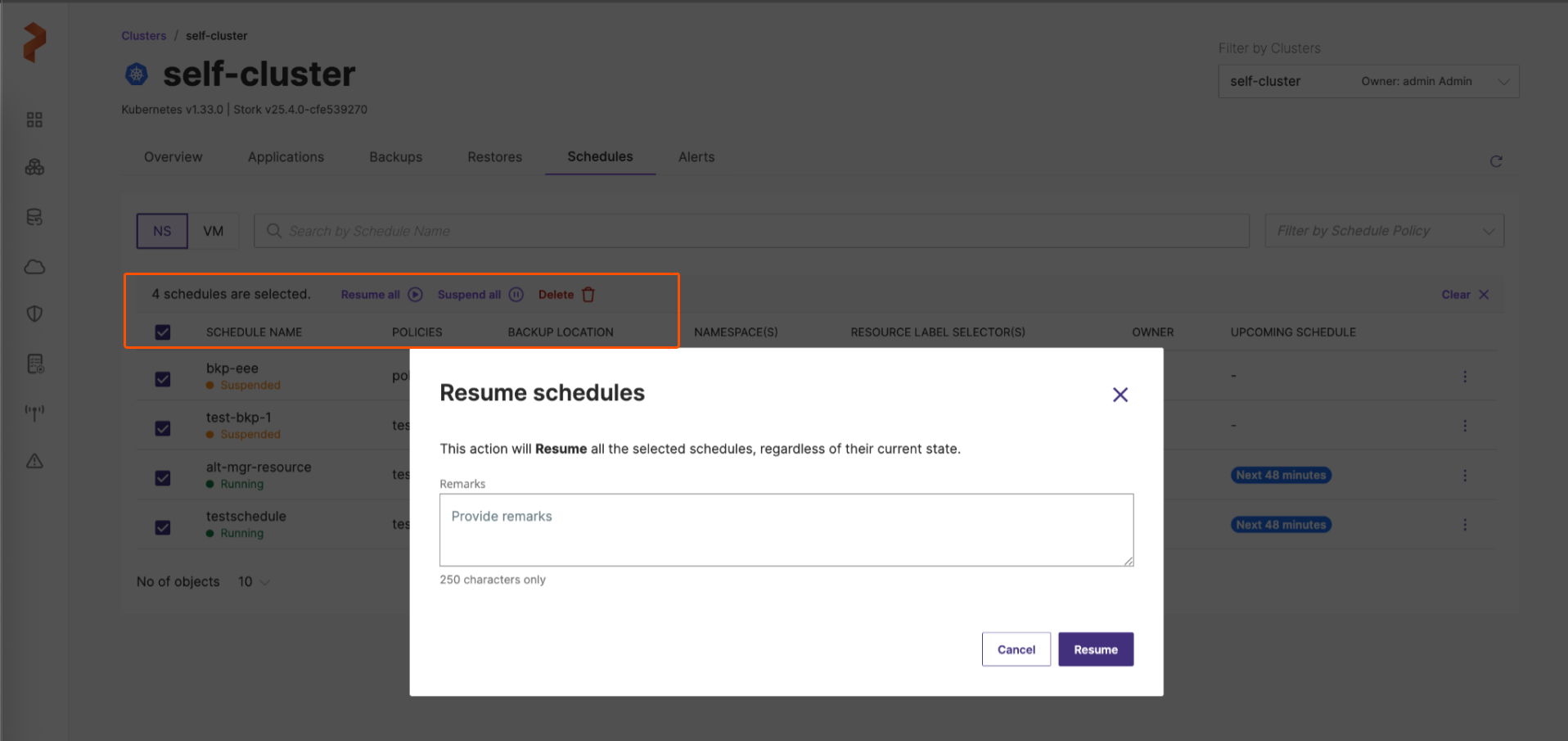Switch to the Backups tab
This screenshot has width=1568, height=741.
point(395,157)
